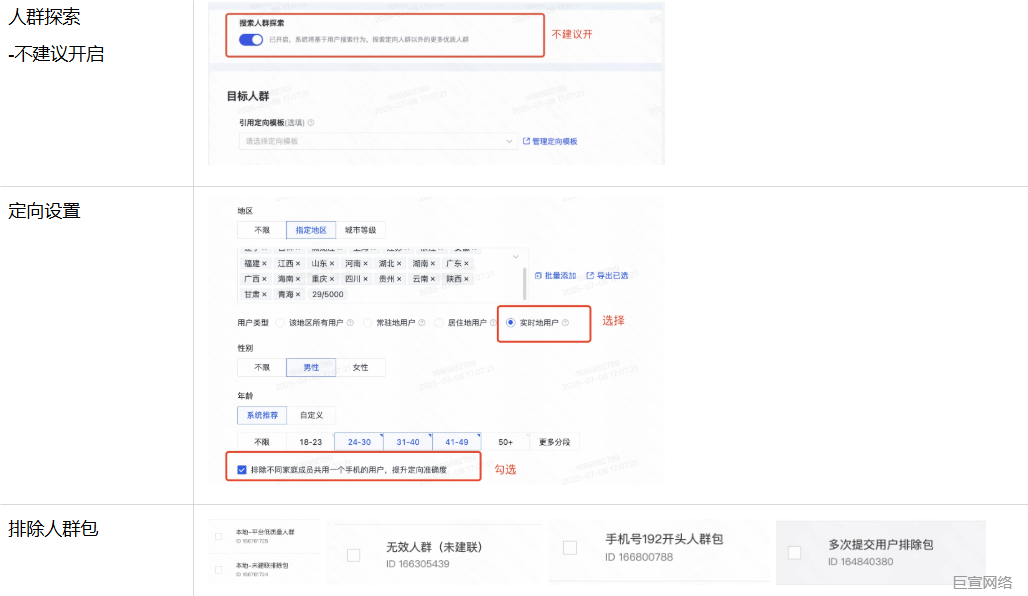Collapse the region selection box chevron

515,256
